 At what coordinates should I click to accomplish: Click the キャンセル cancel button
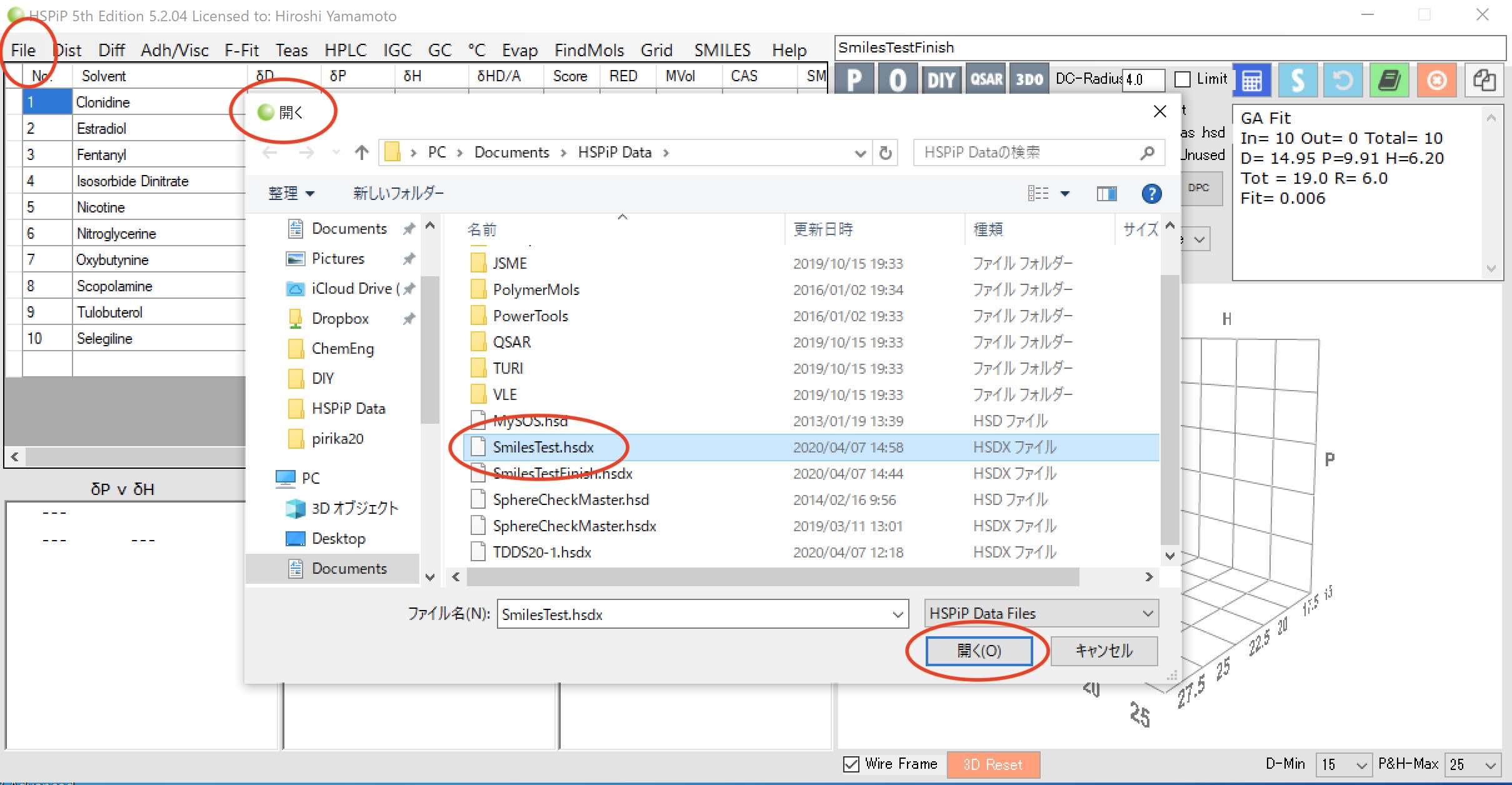pos(1104,651)
